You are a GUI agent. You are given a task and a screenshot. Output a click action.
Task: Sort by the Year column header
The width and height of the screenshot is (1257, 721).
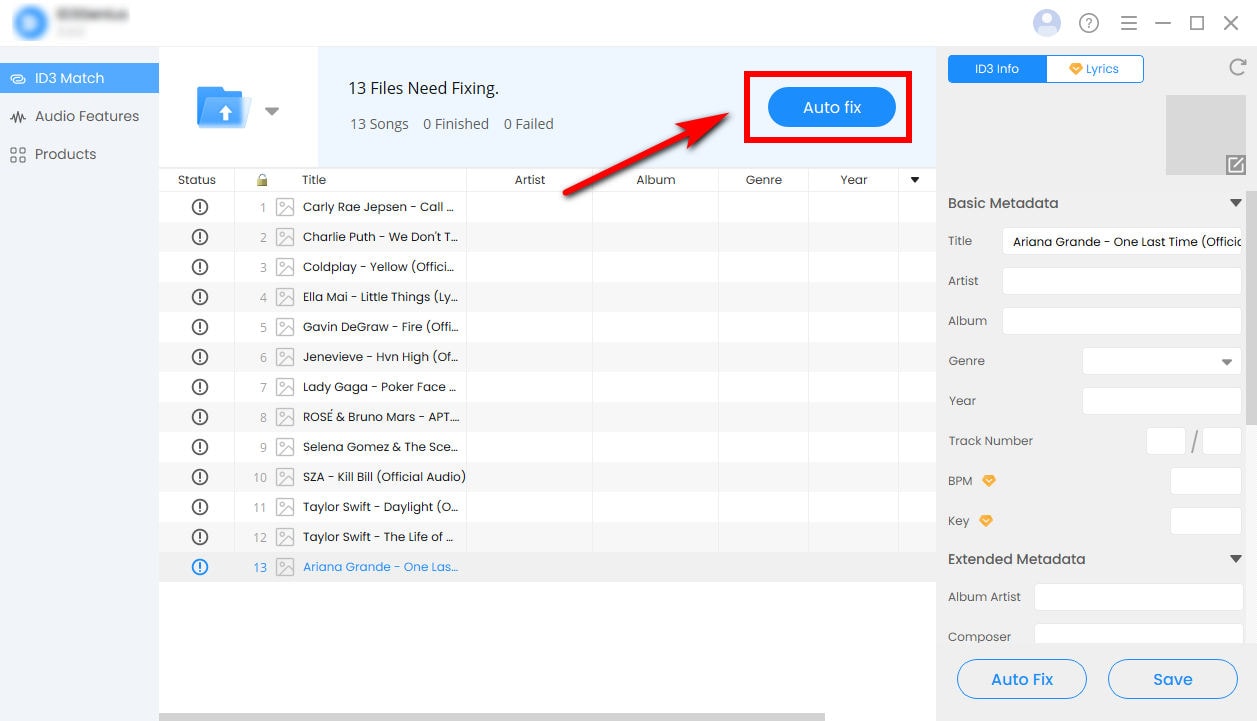point(854,180)
